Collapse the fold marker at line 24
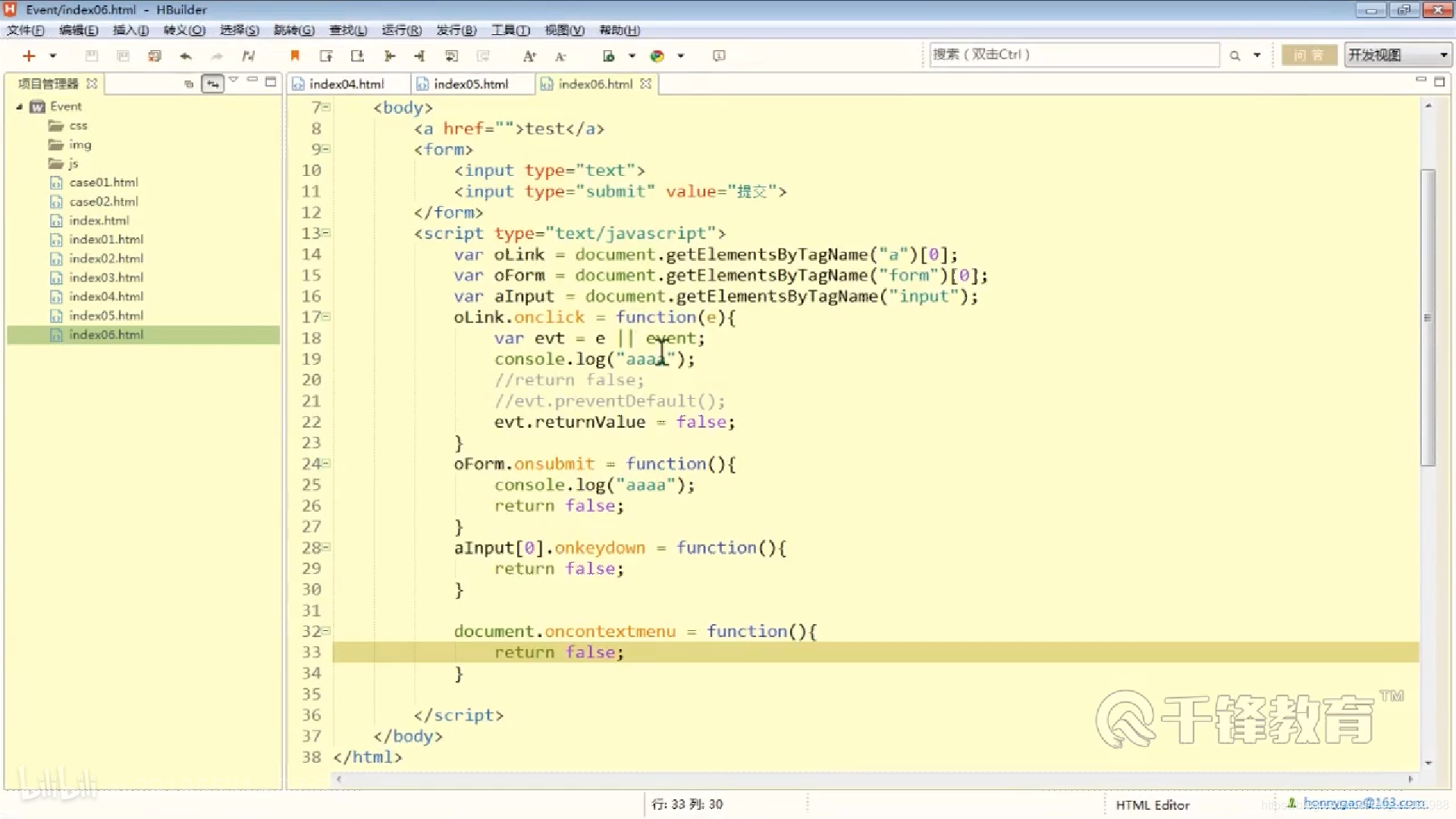The width and height of the screenshot is (1456, 819). (x=327, y=463)
